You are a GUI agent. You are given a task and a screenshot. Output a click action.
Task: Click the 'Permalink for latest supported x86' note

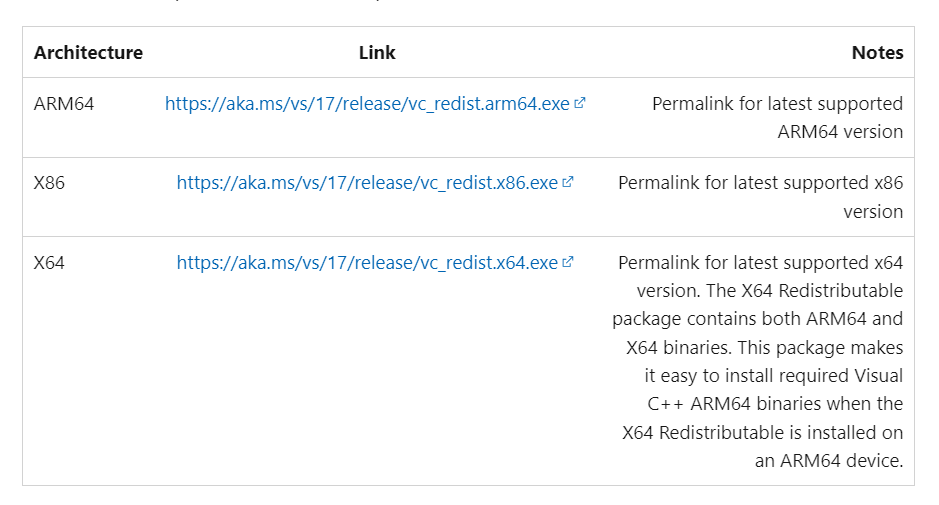761,183
